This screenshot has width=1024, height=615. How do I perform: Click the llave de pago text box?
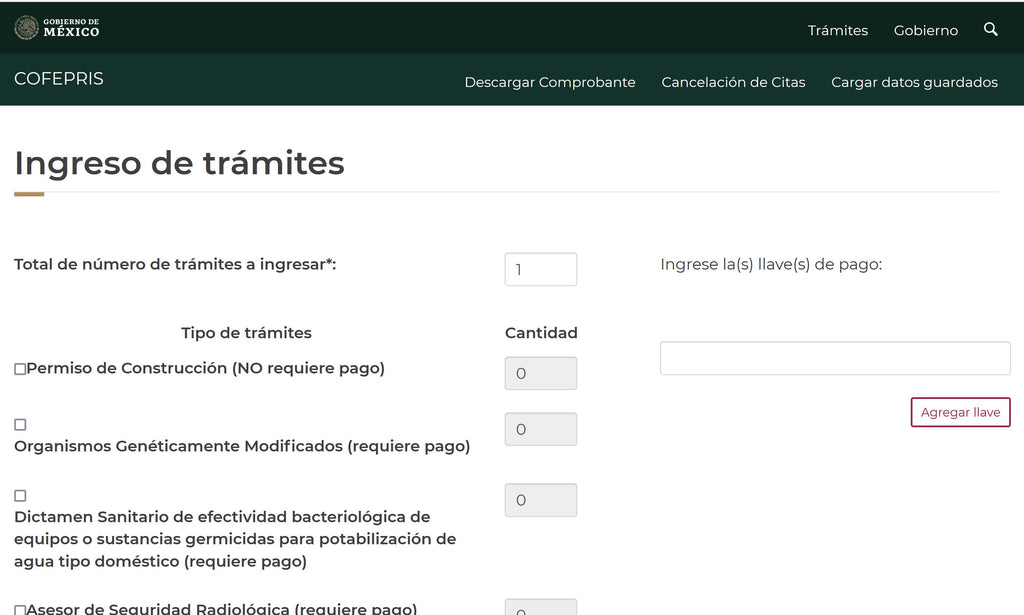(x=835, y=358)
